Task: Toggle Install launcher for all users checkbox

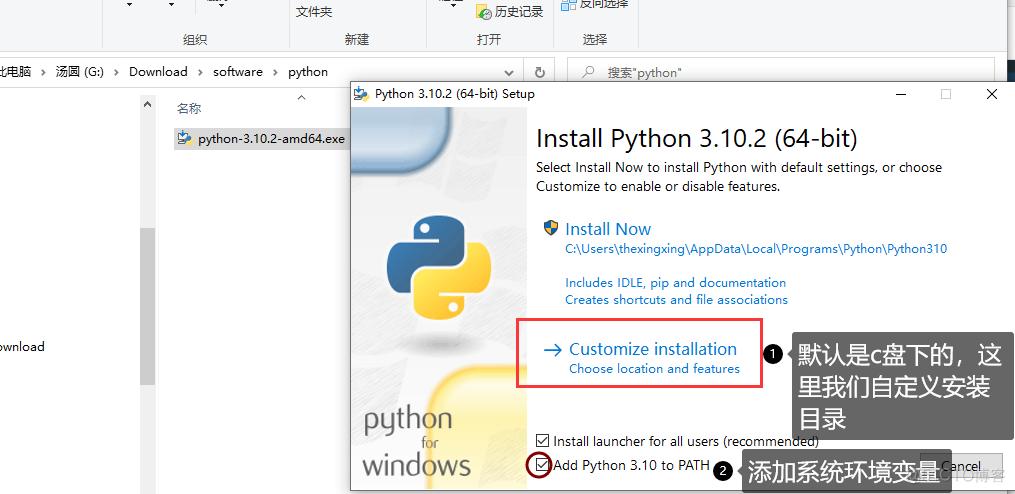Action: click(542, 441)
